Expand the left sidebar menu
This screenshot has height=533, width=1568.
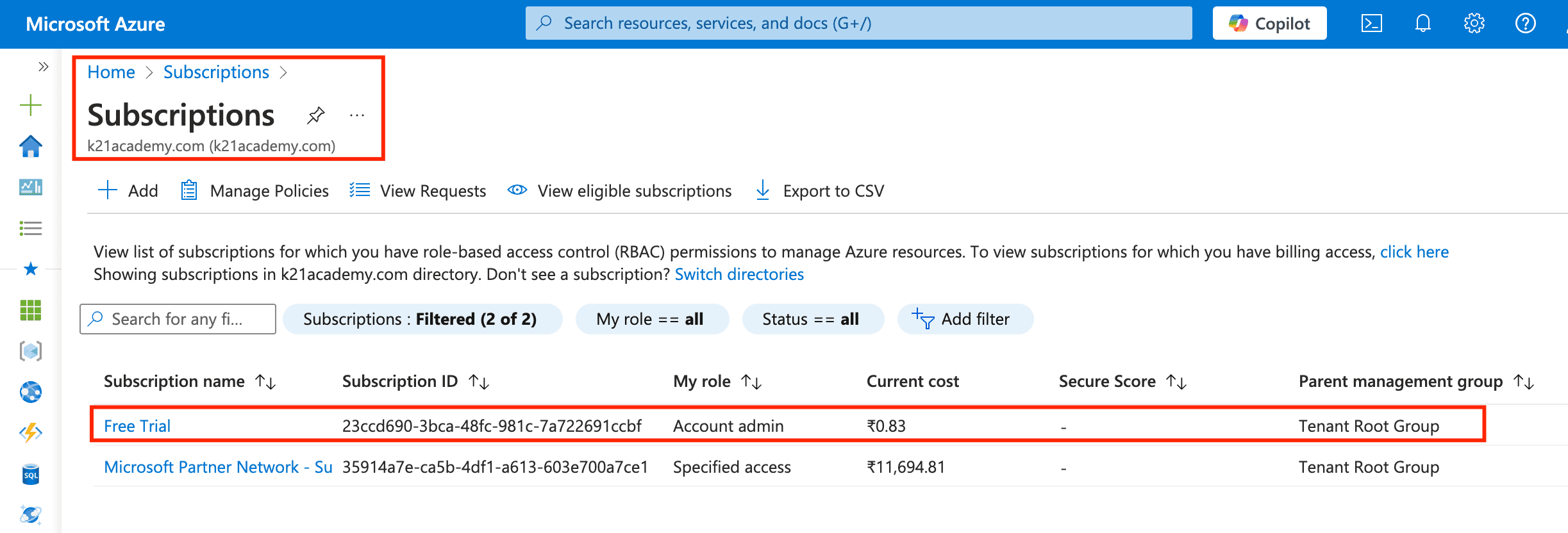[43, 67]
